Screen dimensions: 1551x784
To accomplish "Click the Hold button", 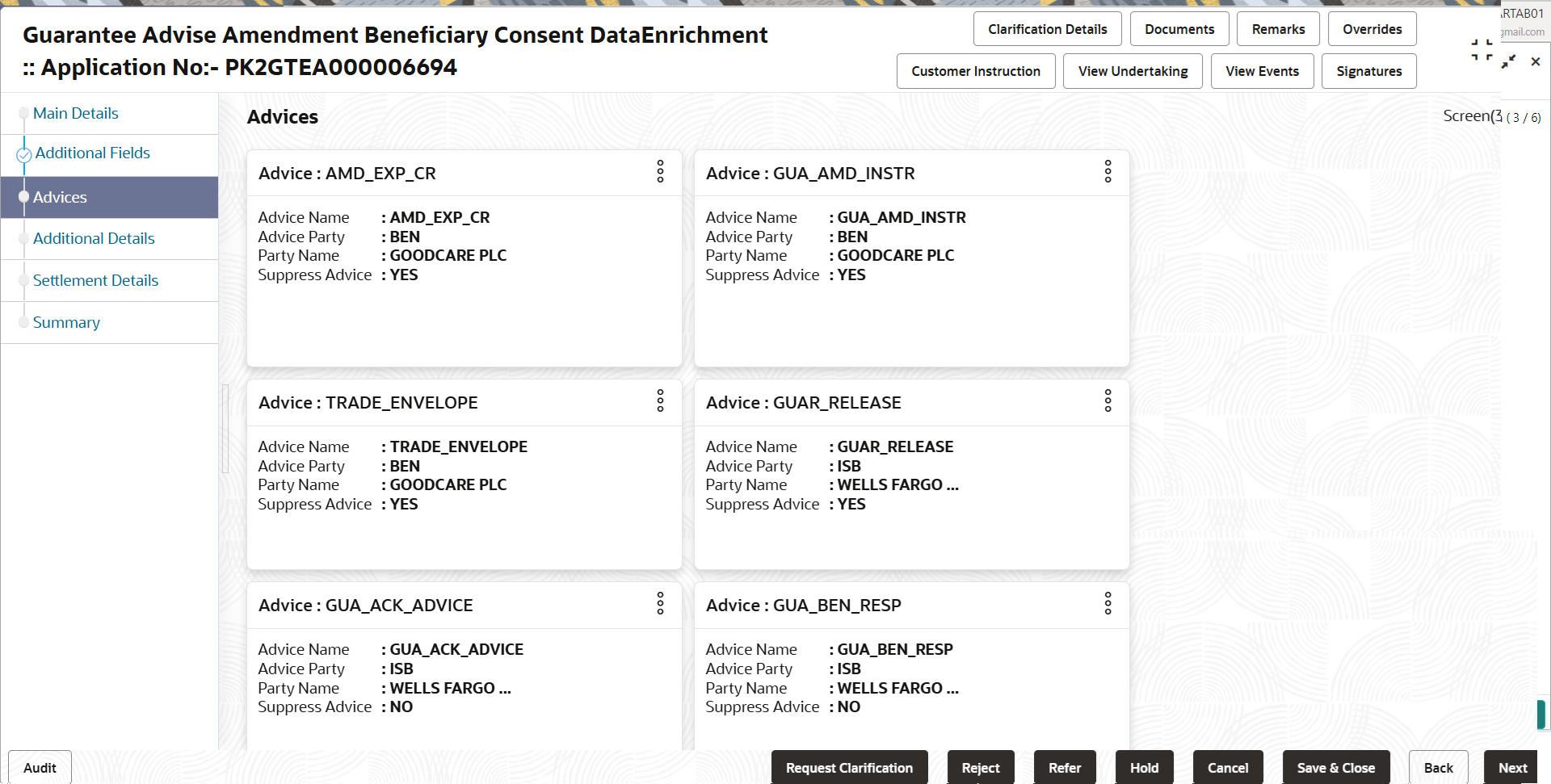I will point(1144,767).
